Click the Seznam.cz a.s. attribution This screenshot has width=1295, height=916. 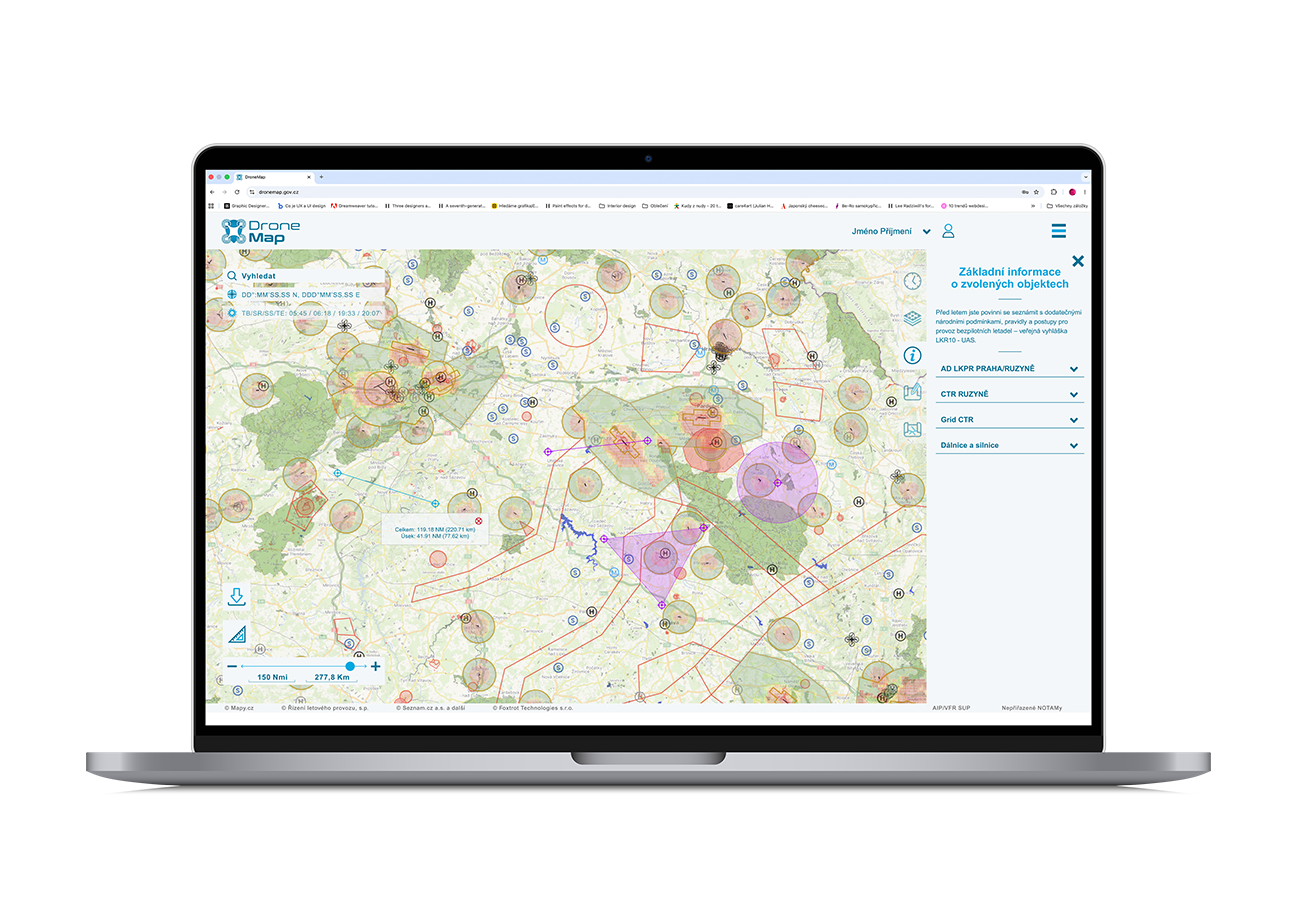(x=430, y=708)
